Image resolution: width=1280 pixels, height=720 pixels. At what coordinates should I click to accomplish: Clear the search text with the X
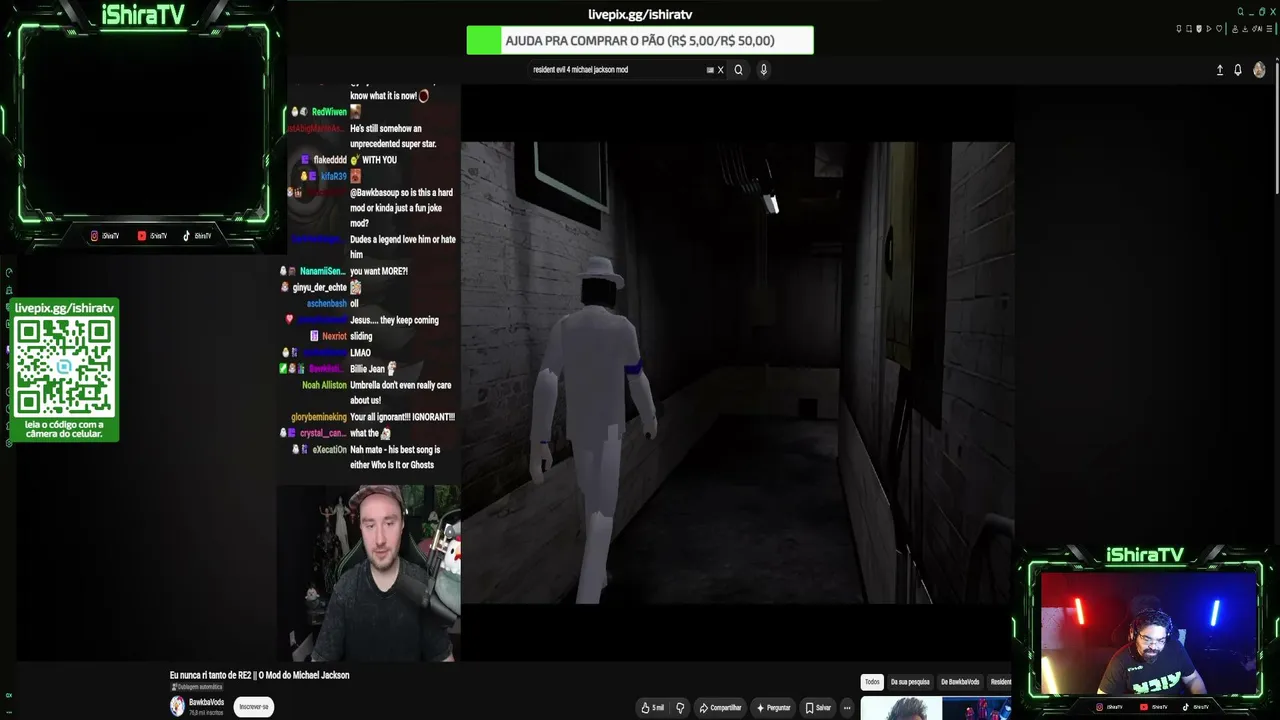point(720,70)
